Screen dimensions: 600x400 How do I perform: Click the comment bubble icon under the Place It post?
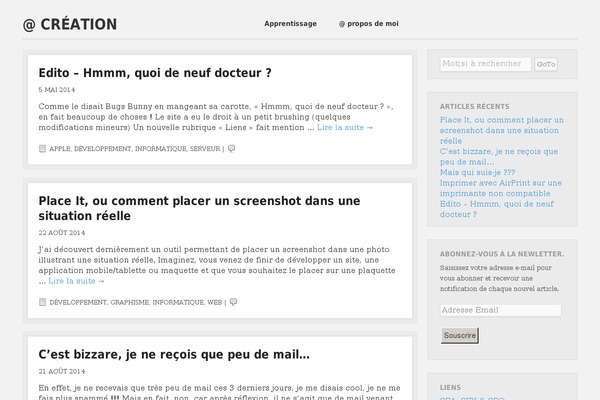pos(233,302)
